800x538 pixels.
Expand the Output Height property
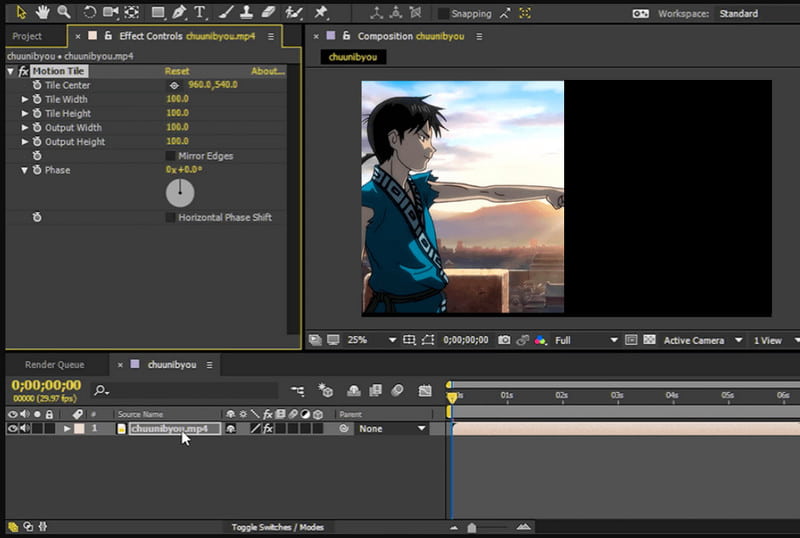pos(24,141)
